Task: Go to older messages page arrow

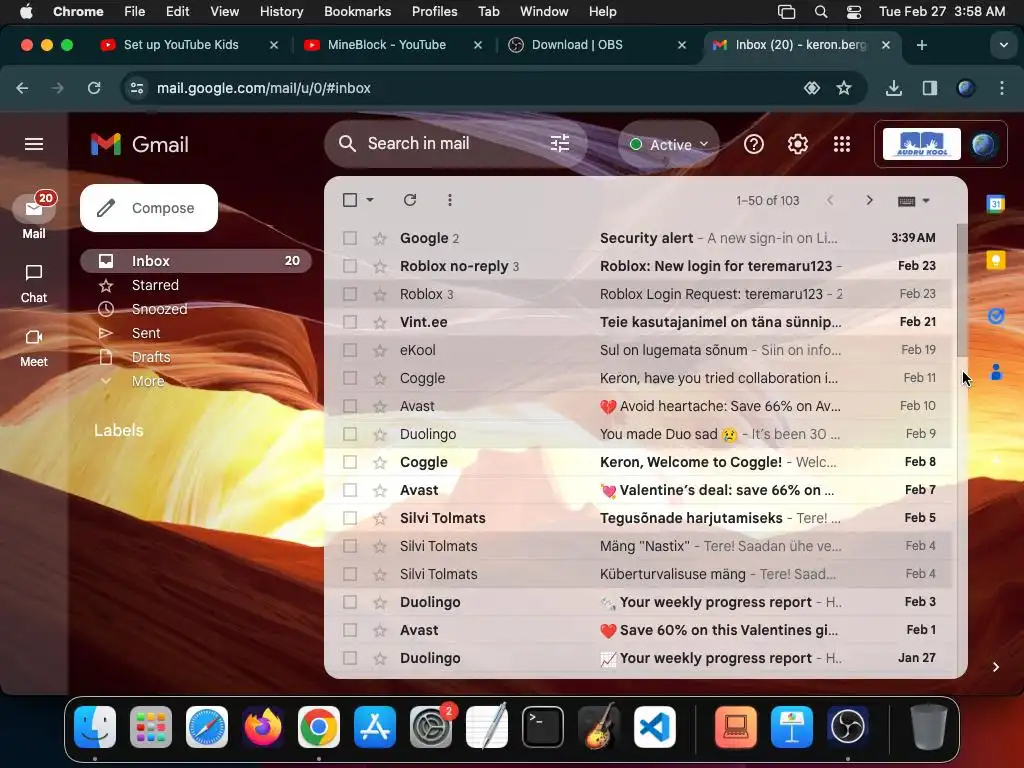Action: tap(869, 200)
